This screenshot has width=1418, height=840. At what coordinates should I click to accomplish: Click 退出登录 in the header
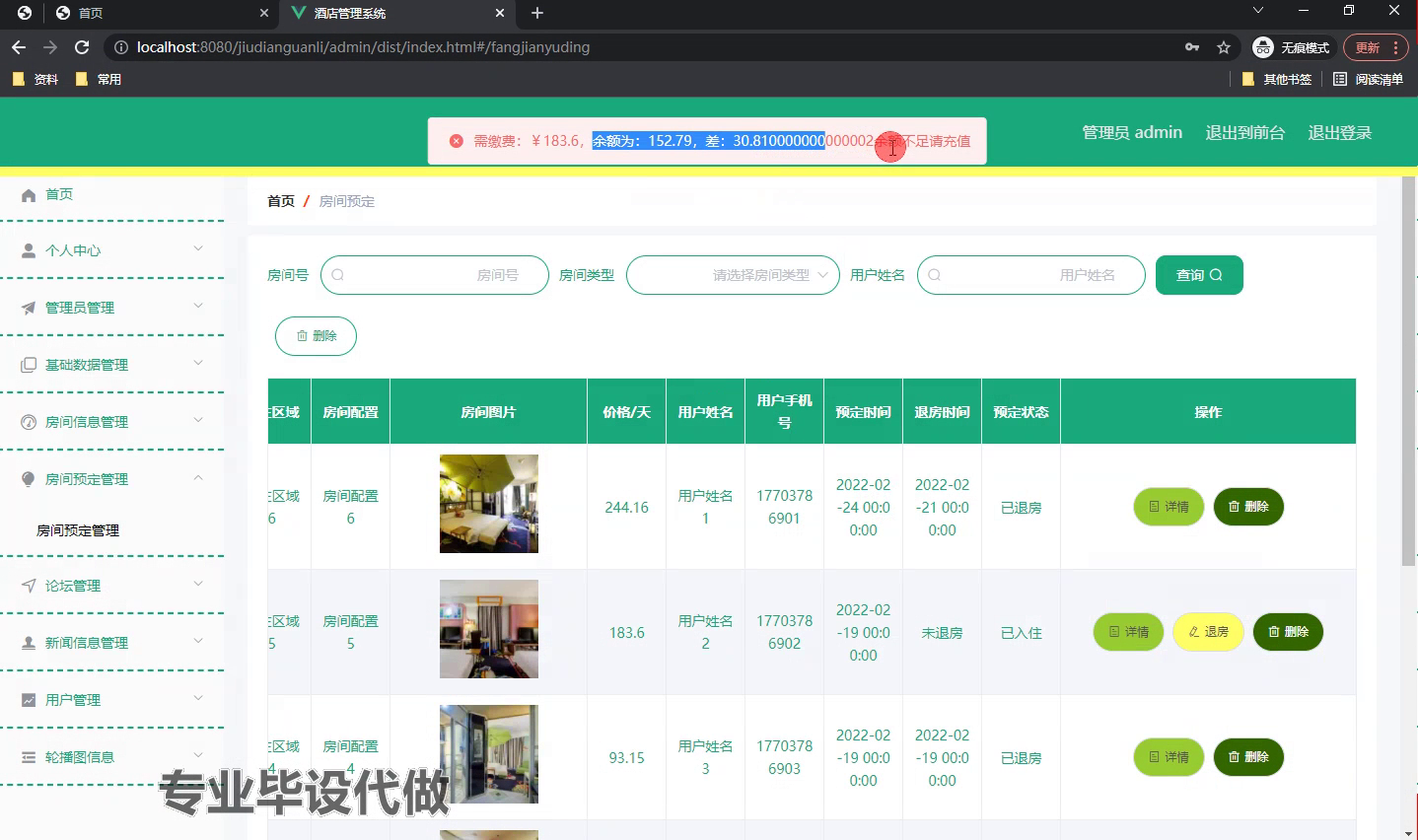click(x=1339, y=132)
